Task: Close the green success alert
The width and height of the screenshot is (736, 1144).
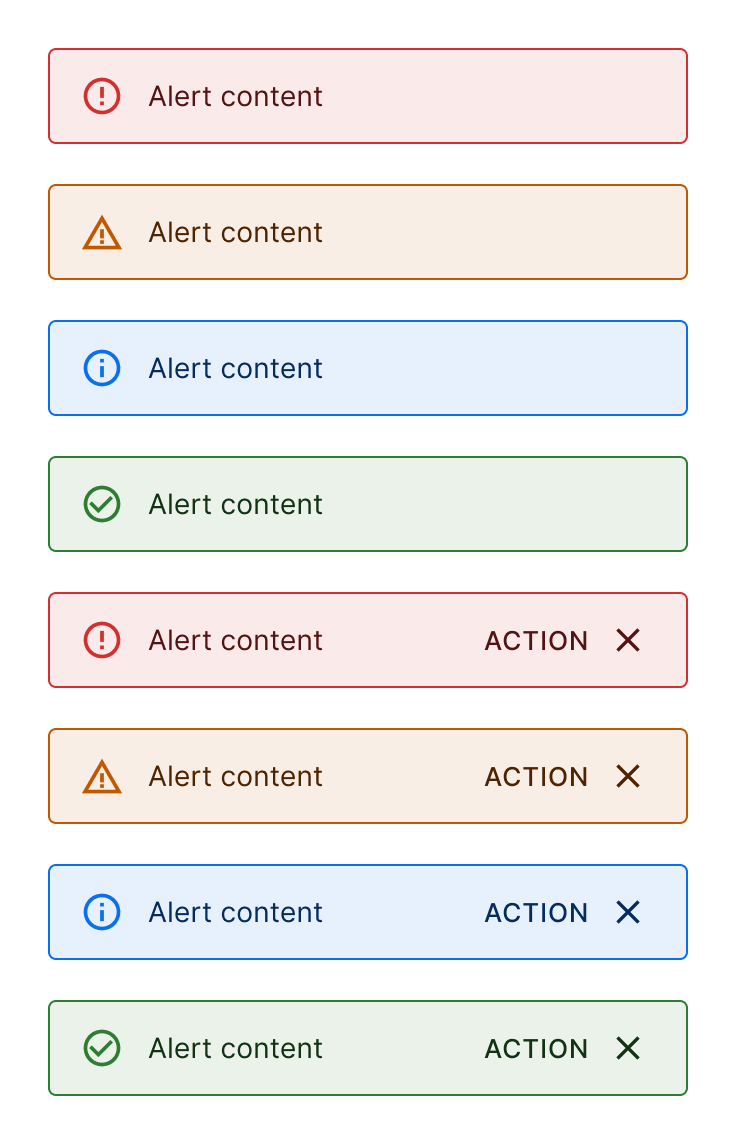Action: [628, 1048]
